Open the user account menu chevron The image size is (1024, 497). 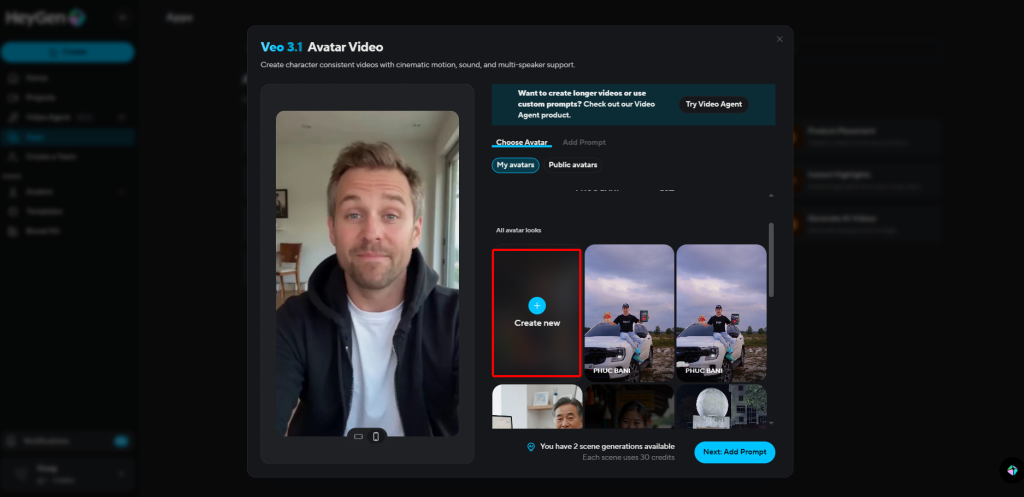(x=121, y=473)
